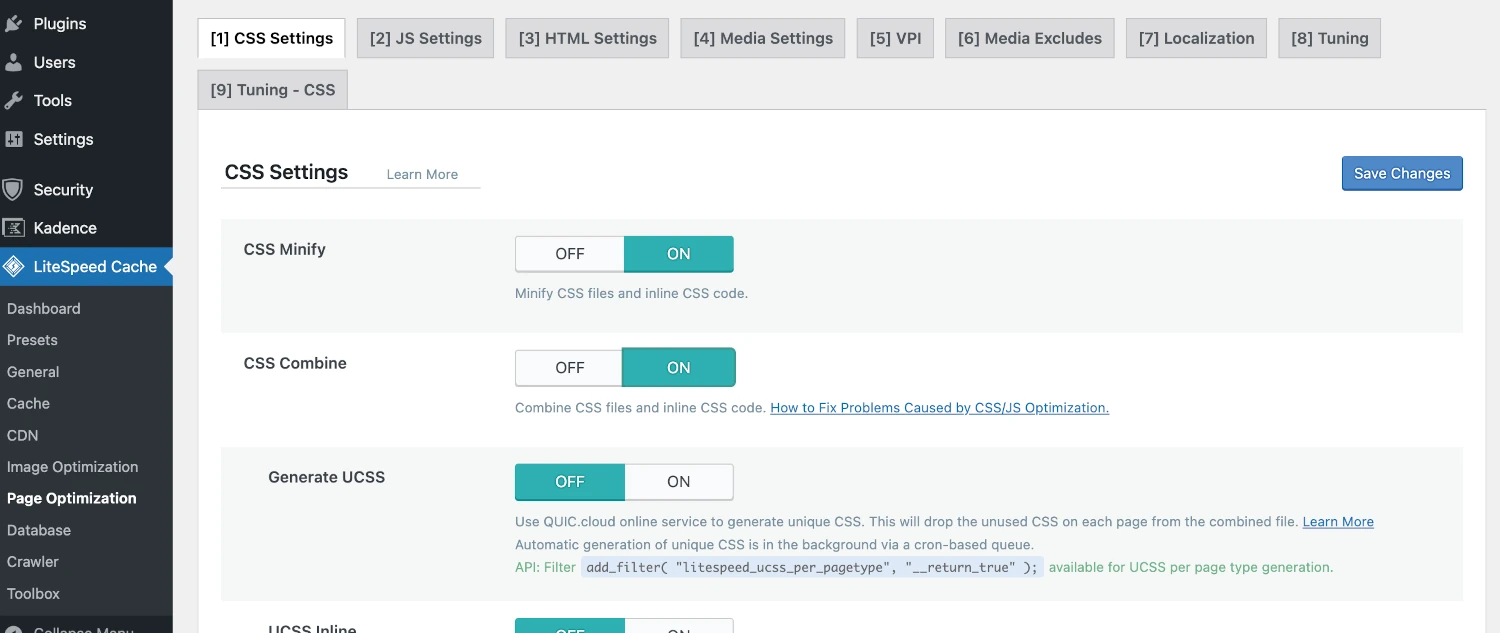Image resolution: width=1500 pixels, height=633 pixels.
Task: Open the [6] Media Excludes tab
Action: click(1030, 38)
